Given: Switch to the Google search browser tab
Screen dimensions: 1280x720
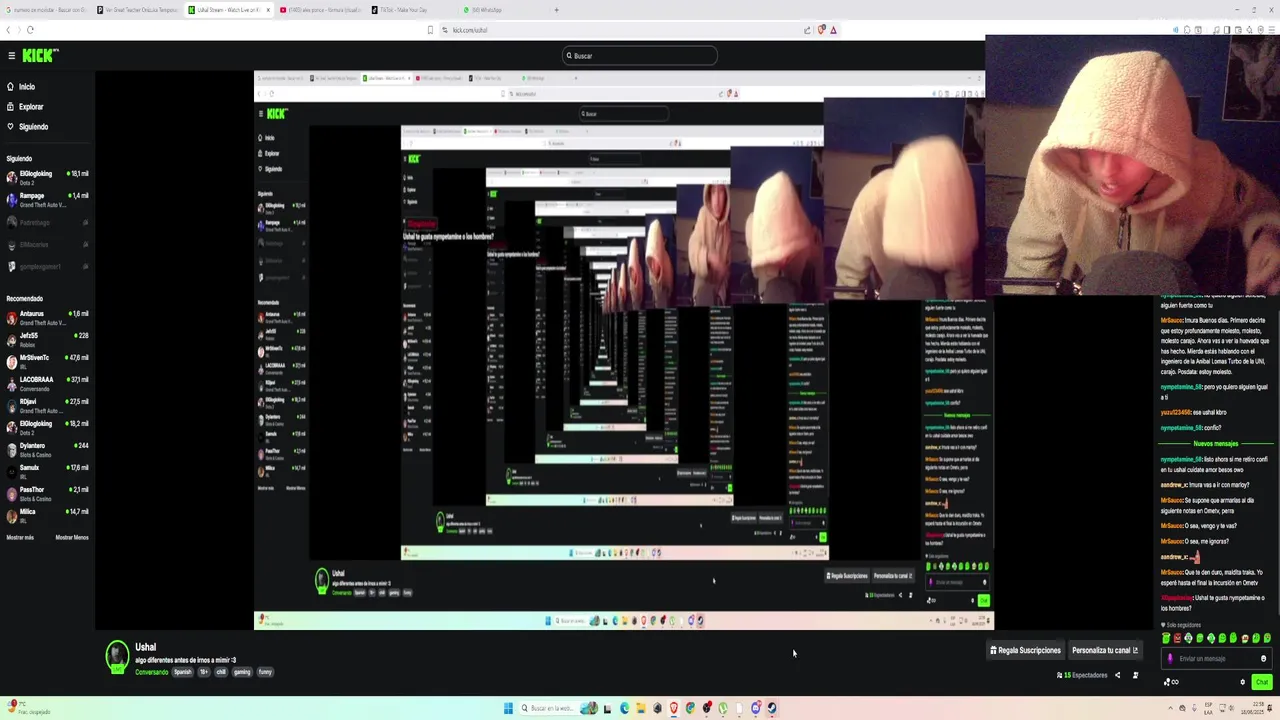Looking at the screenshot, I should click(x=45, y=10).
